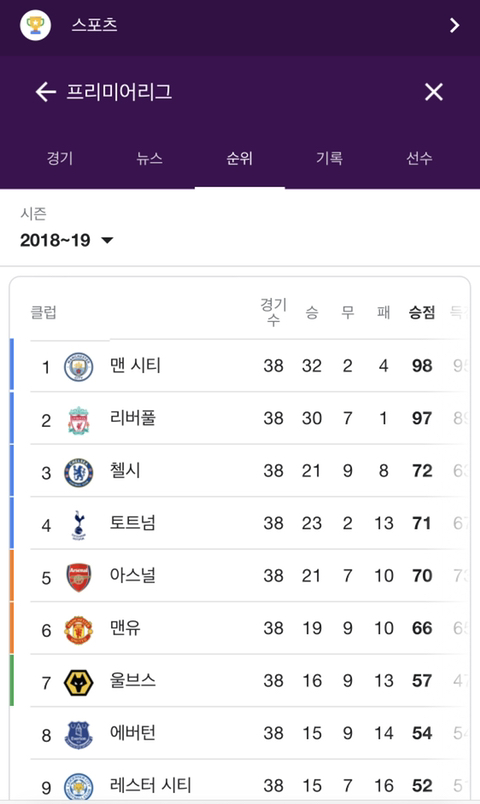This screenshot has height=804, width=480.
Task: Open the 선수 tab
Action: click(419, 158)
